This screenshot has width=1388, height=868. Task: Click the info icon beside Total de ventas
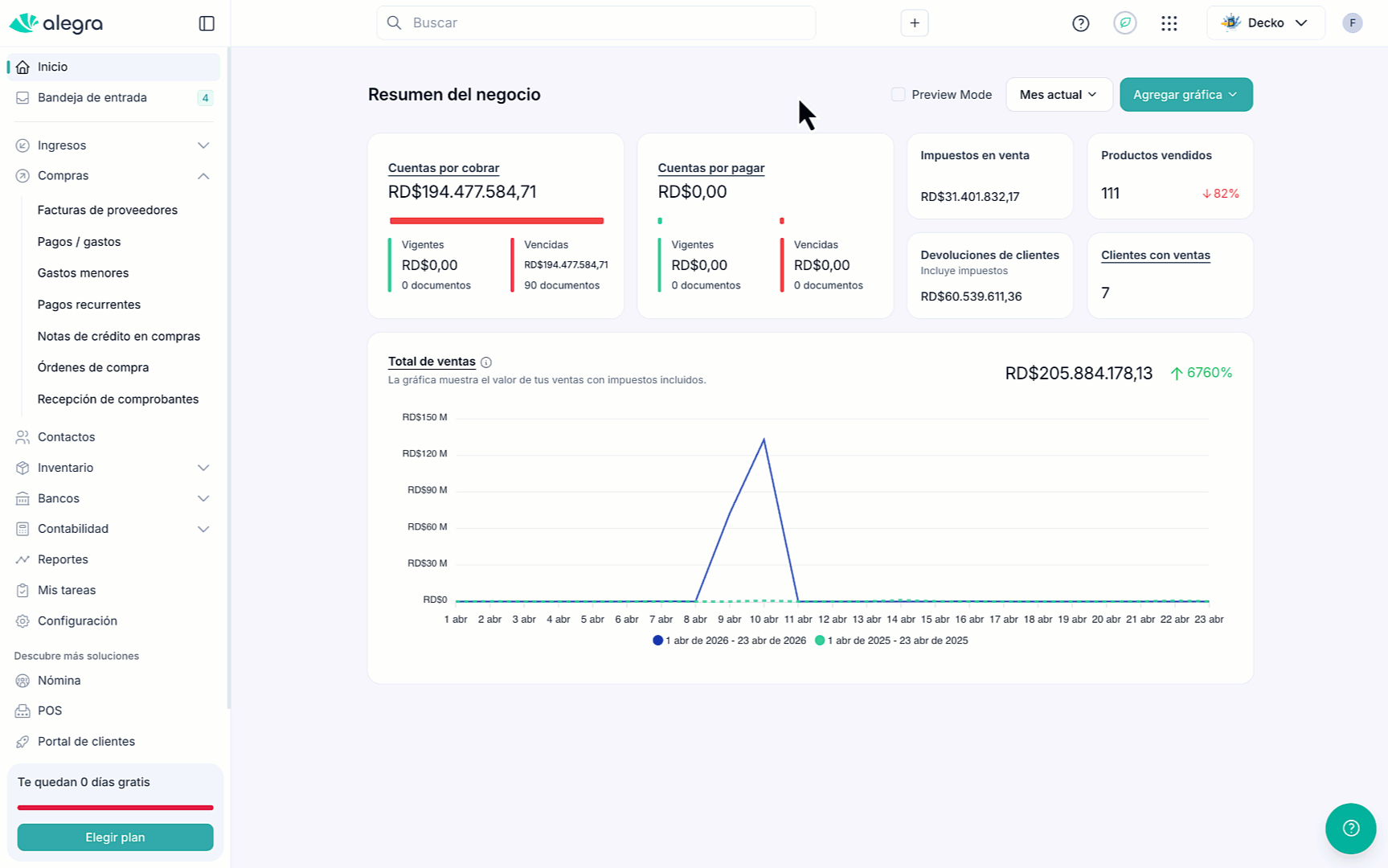[x=486, y=362]
